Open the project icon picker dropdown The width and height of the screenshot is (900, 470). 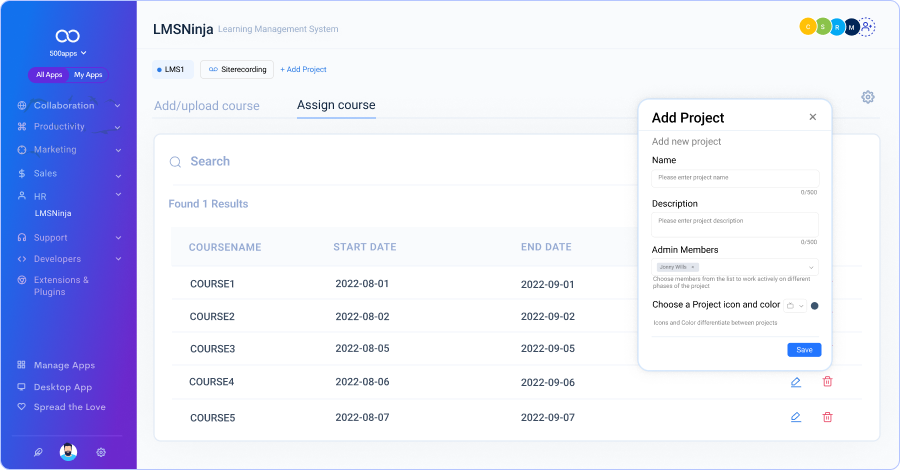click(x=795, y=306)
